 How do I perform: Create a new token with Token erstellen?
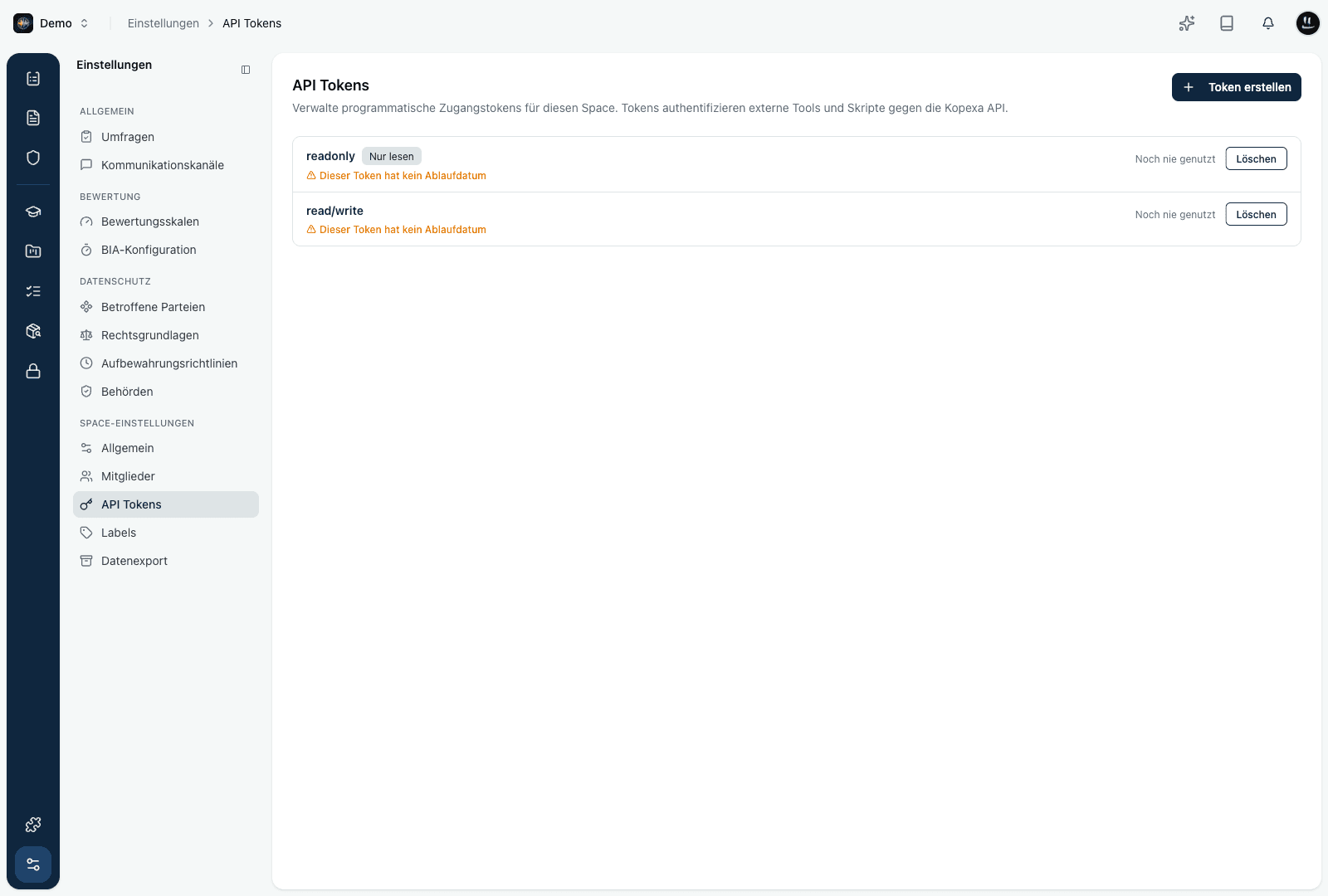click(x=1237, y=87)
